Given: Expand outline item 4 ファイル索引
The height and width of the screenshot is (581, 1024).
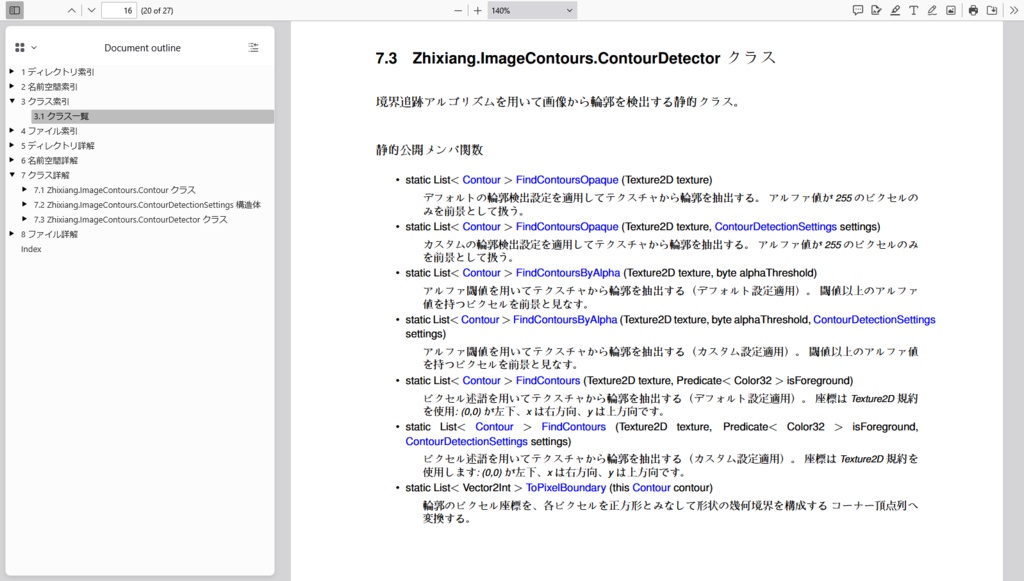Looking at the screenshot, I should [x=12, y=131].
